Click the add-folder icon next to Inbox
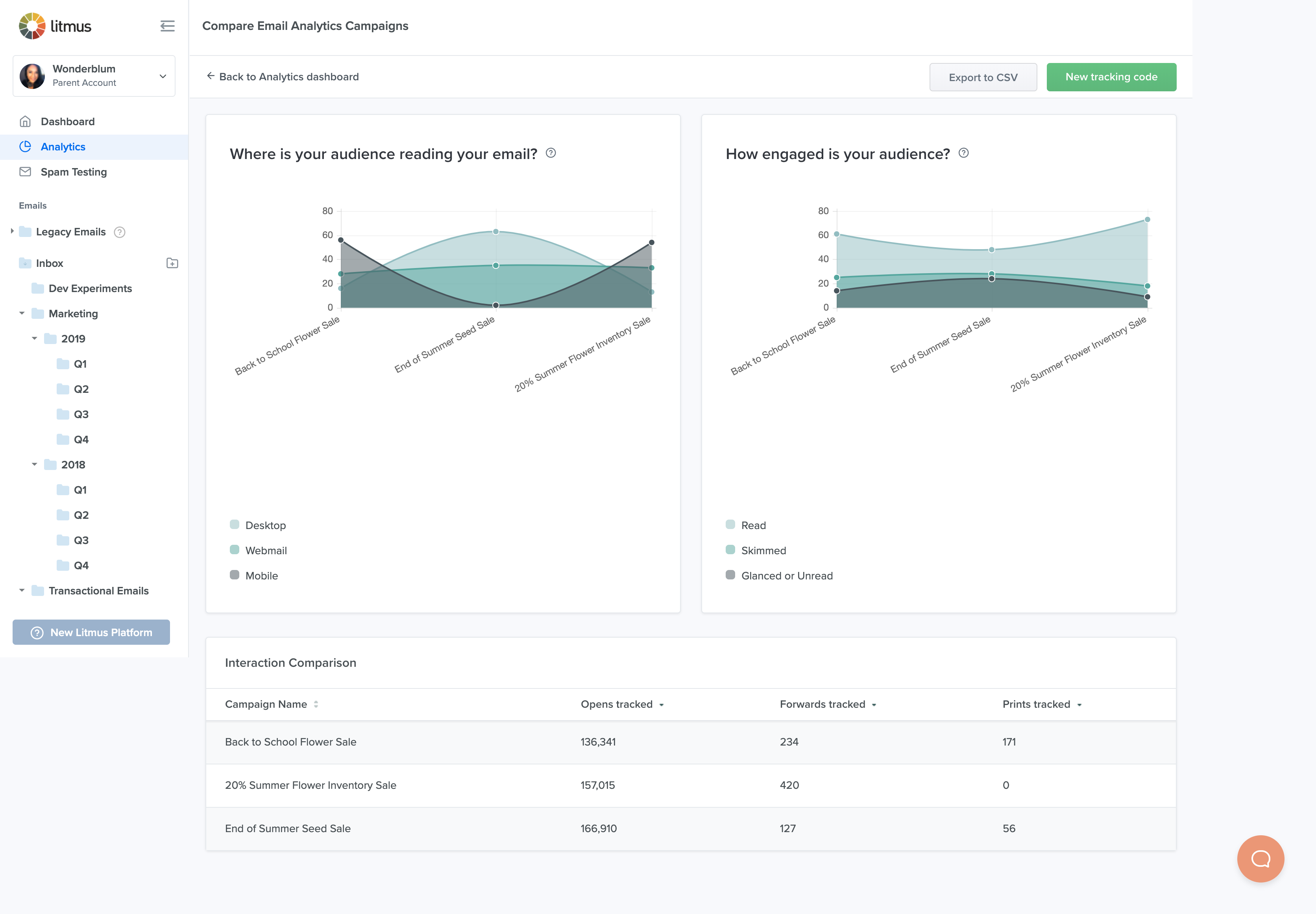Viewport: 1316px width, 914px height. point(172,263)
